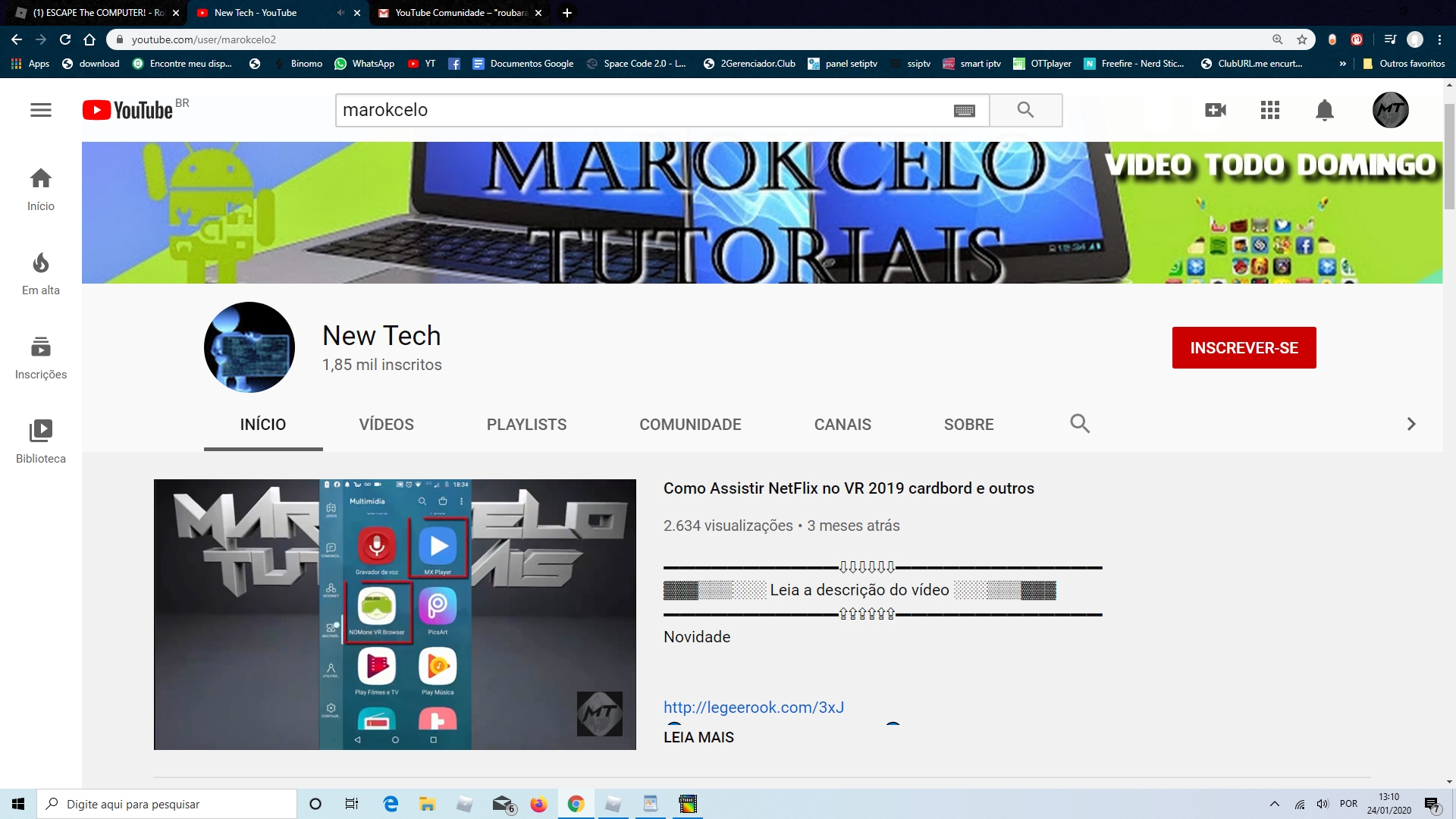Open the notifications bell
1456x819 pixels.
pyautogui.click(x=1324, y=110)
